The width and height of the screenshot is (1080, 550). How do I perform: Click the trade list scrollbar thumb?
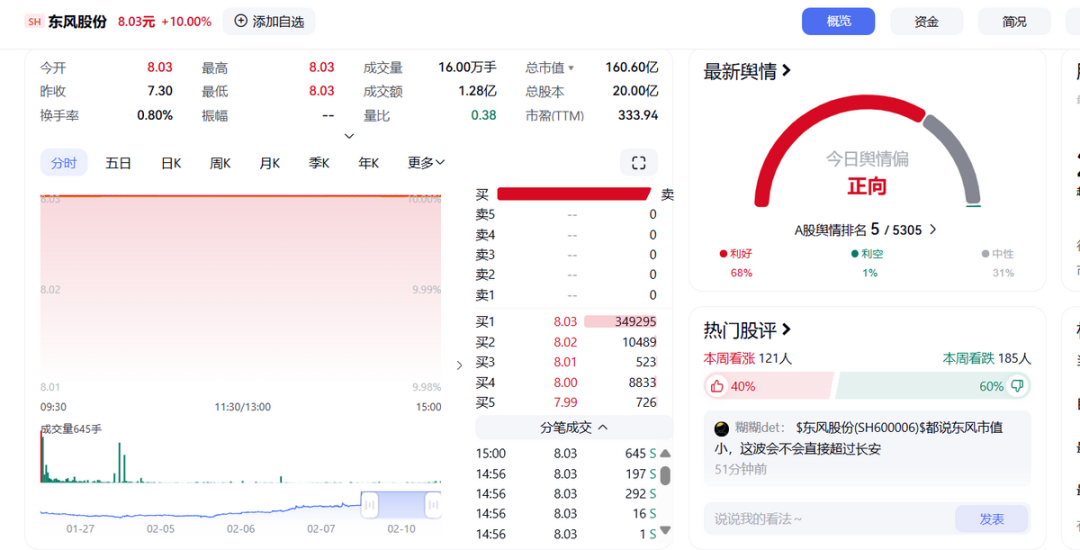[x=665, y=476]
